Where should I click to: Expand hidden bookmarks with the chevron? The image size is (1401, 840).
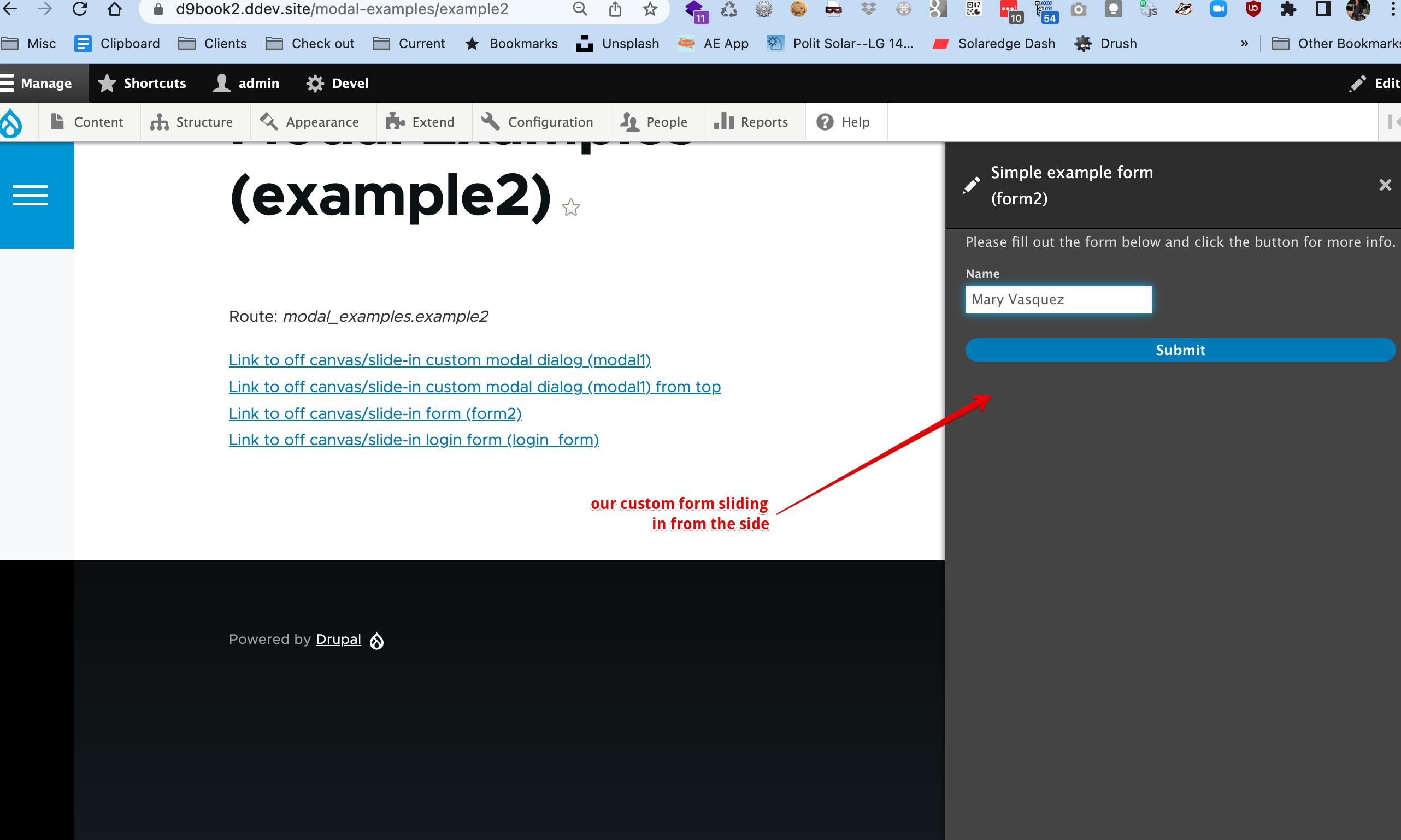(1244, 44)
